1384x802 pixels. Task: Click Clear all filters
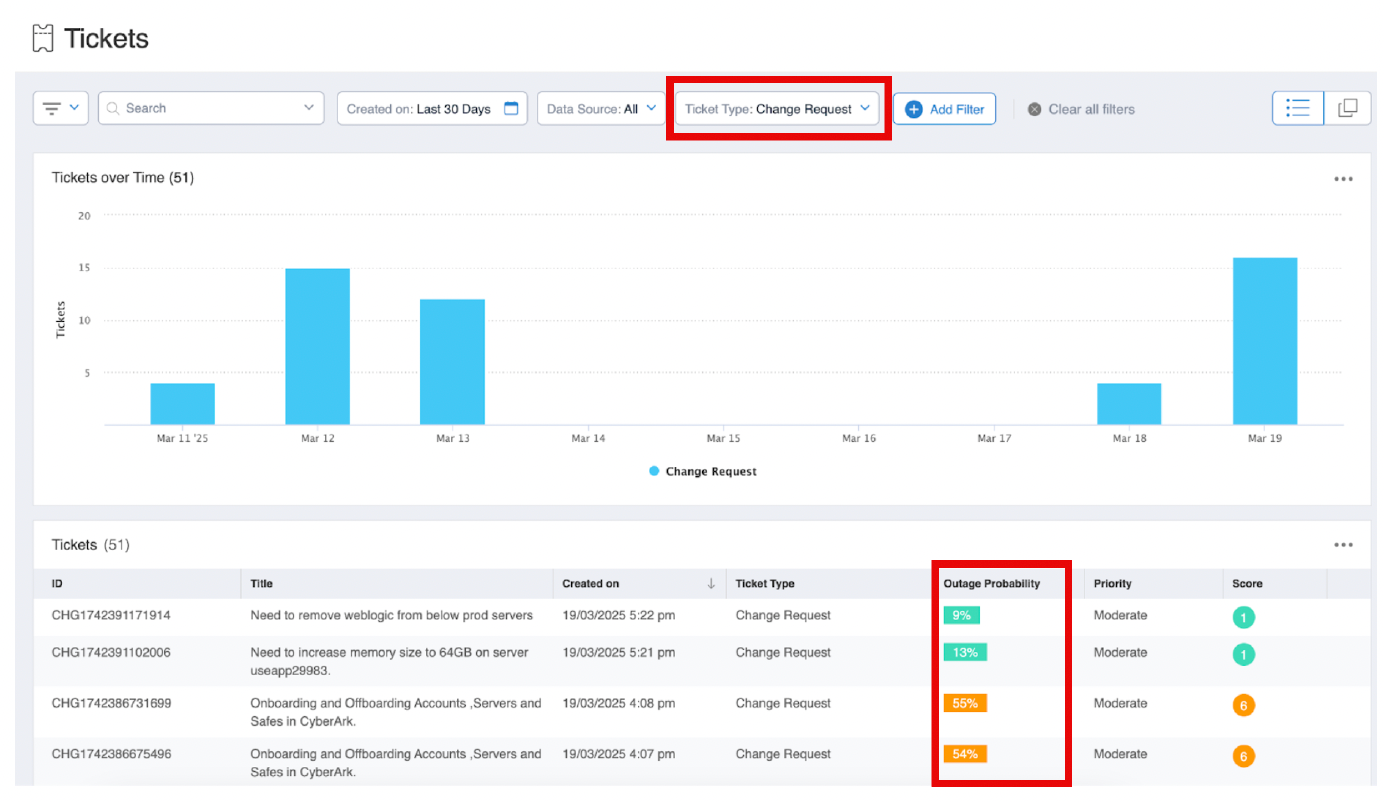pyautogui.click(x=1090, y=110)
